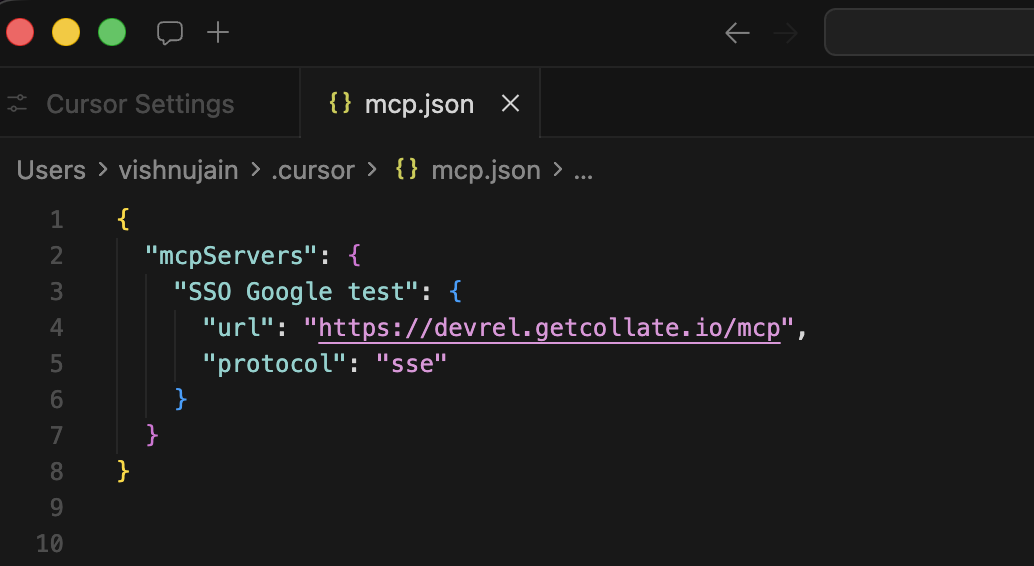Click the braces icon on mcp.json tab

click(340, 103)
